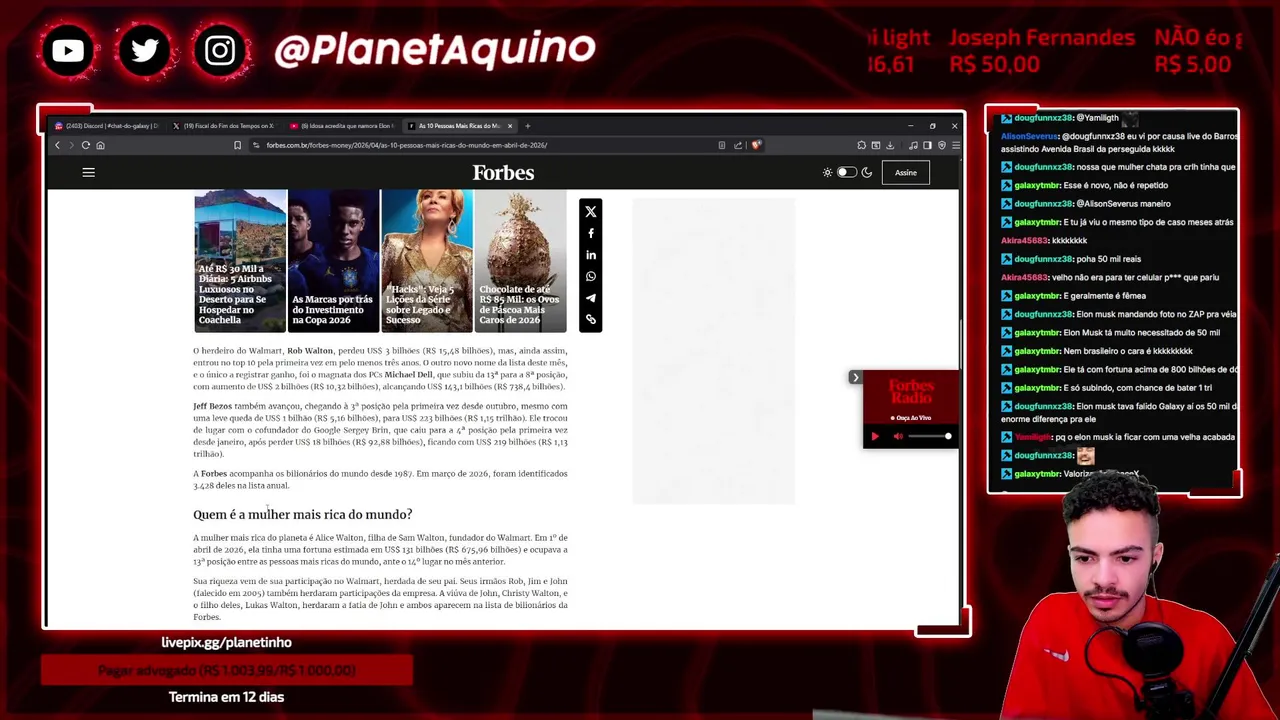Select the sun light-mode icon on Forbes
The width and height of the screenshot is (1280, 720).
(827, 173)
